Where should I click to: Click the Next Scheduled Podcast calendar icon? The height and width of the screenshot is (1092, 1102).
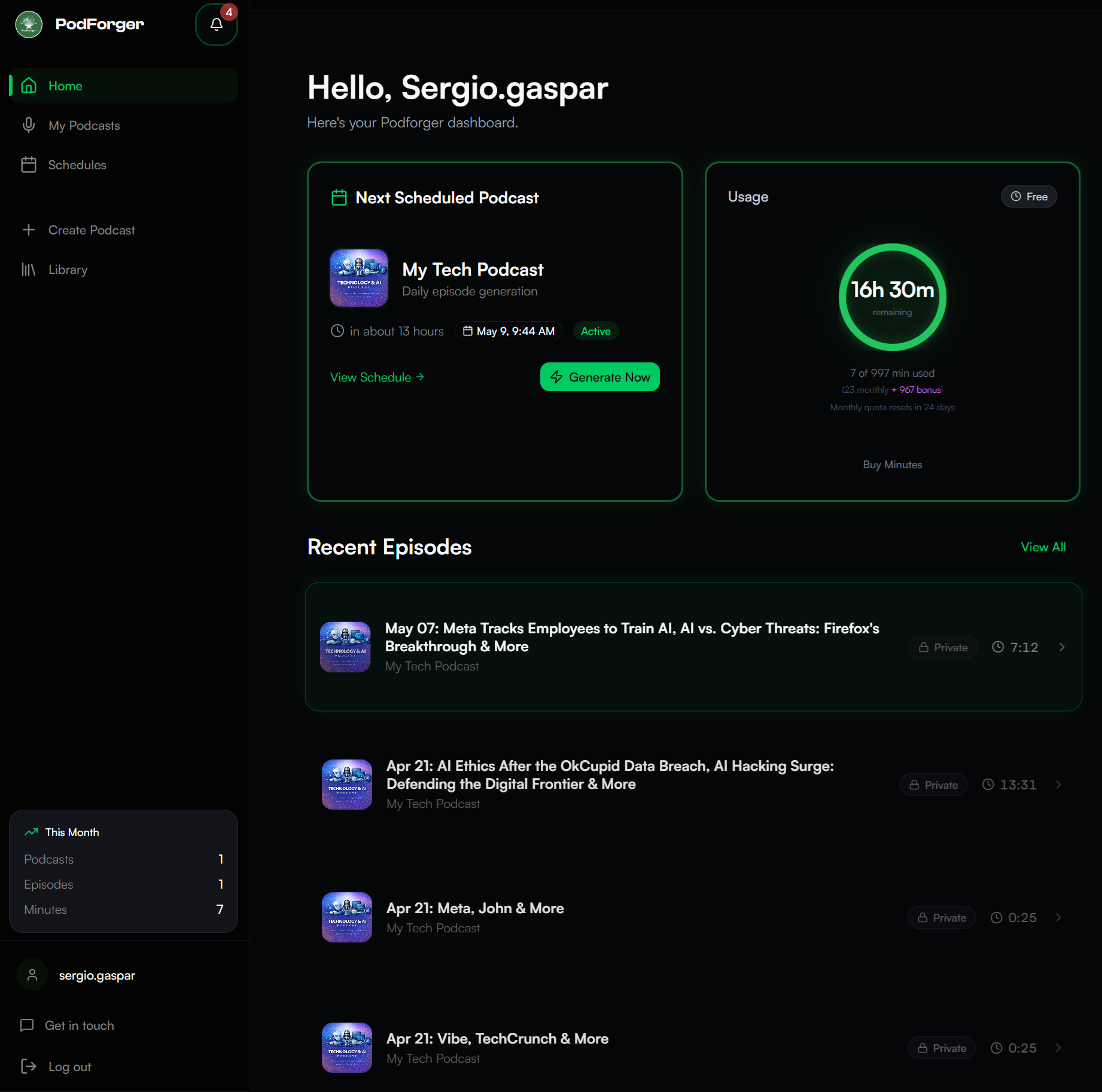click(339, 197)
